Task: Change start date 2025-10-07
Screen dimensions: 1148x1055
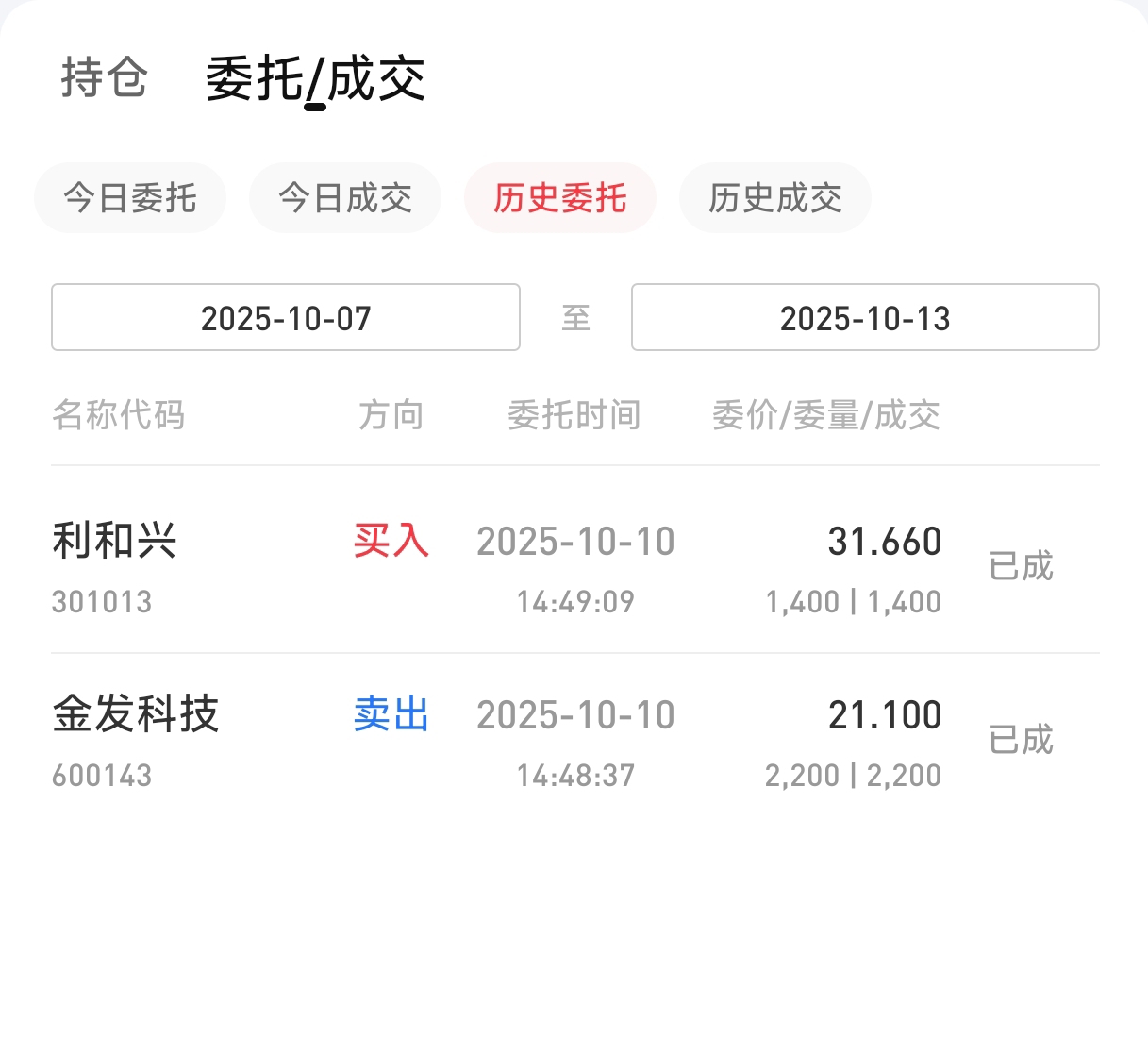Action: [286, 318]
